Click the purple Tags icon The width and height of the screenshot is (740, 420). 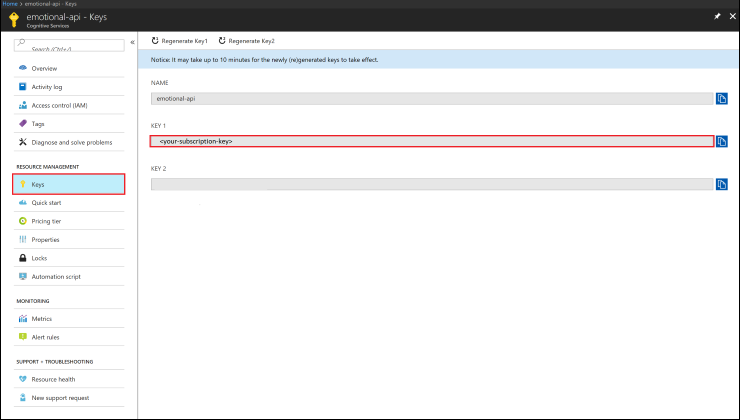coord(23,124)
